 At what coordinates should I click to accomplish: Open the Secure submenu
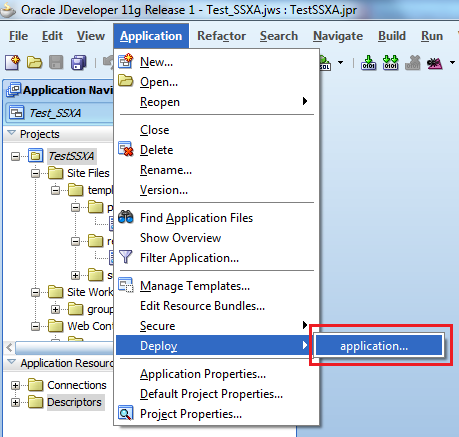[217, 326]
